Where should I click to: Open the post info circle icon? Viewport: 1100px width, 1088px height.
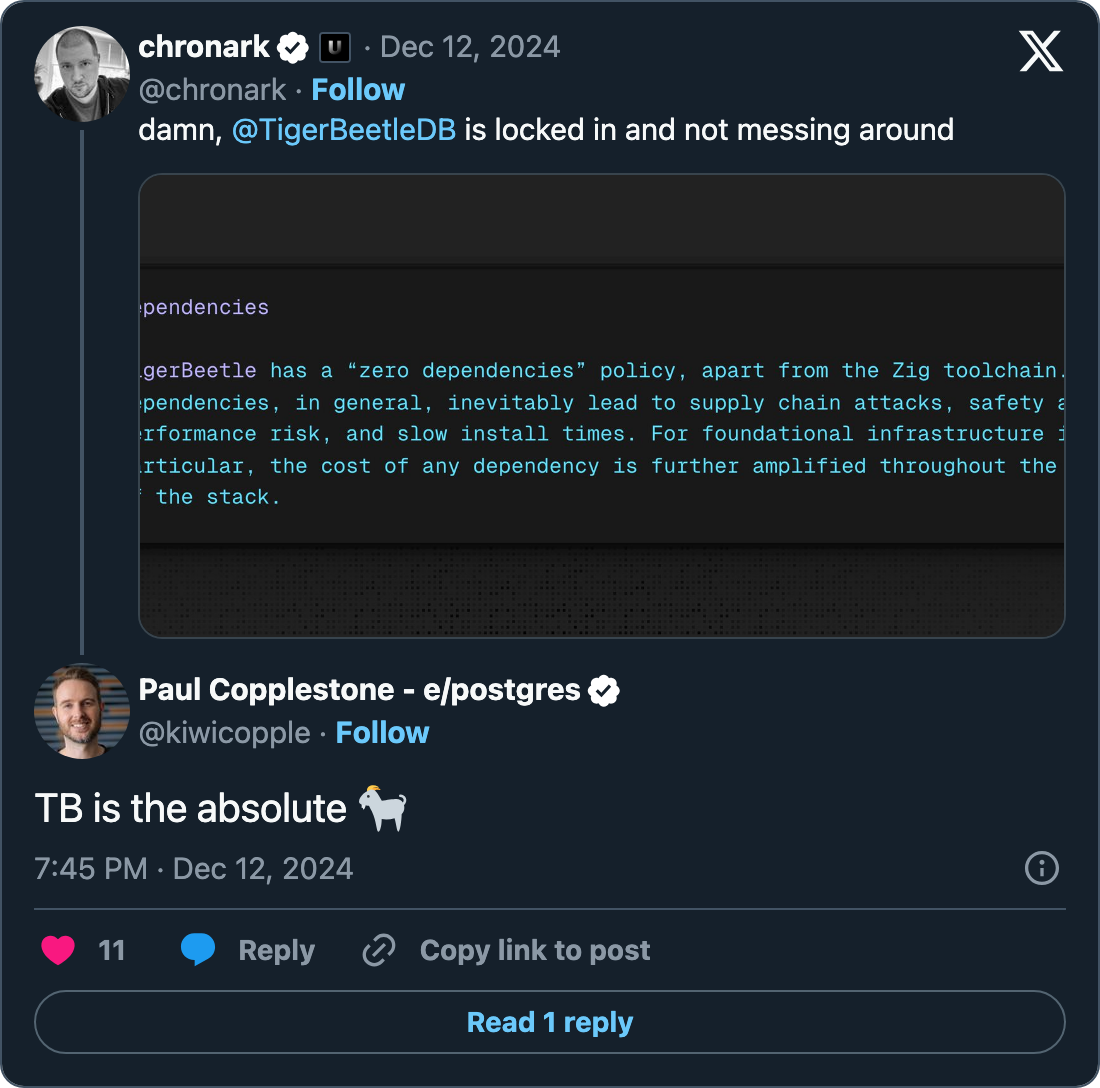pos(1041,868)
